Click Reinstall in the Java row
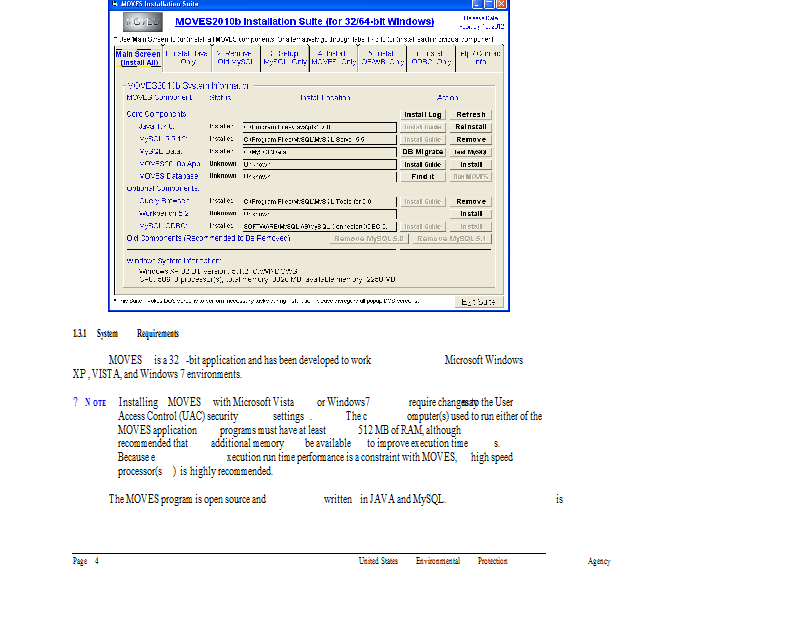Viewport: 800px width, 618px height. [x=471, y=127]
